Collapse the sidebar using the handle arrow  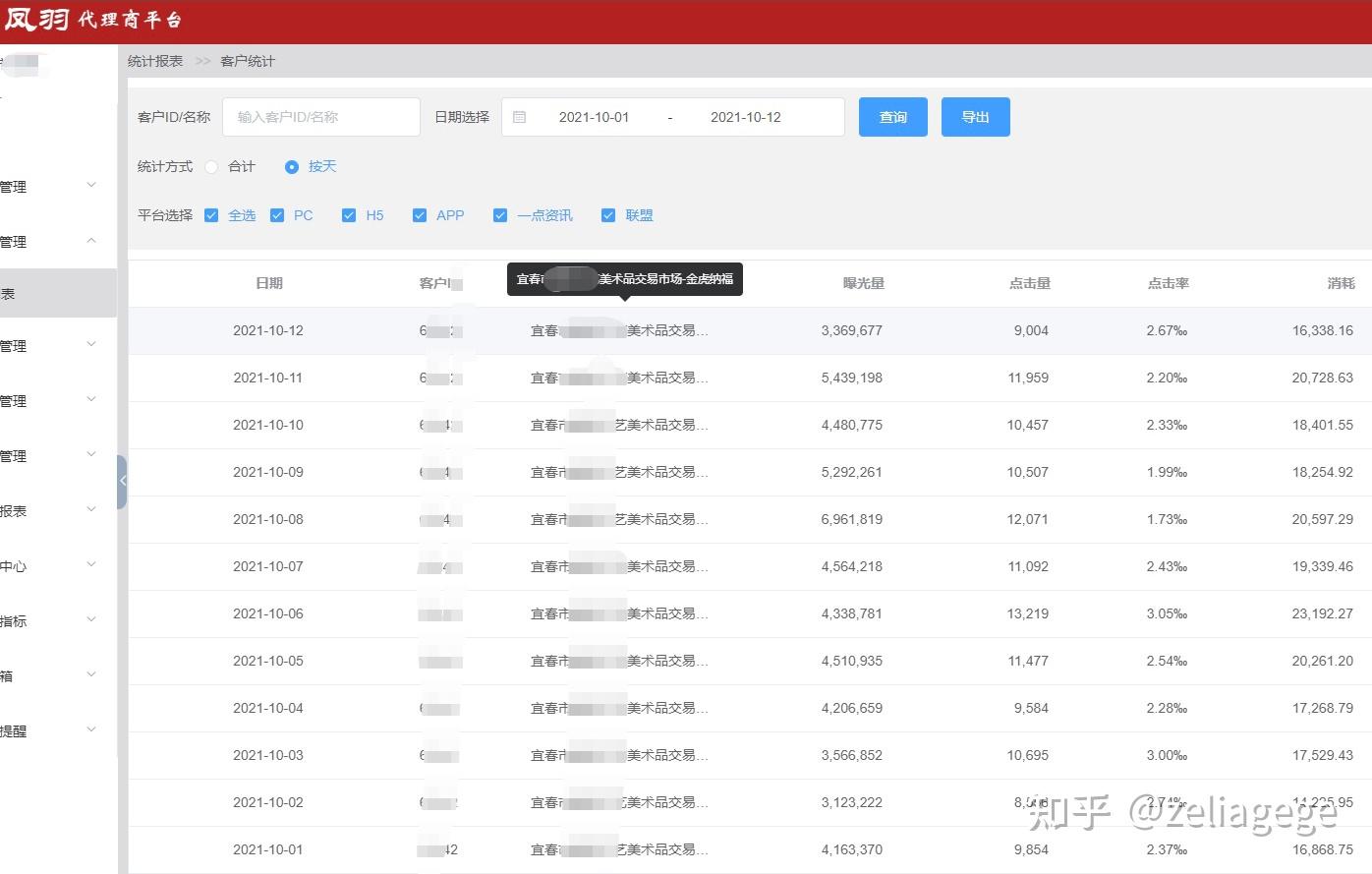122,481
